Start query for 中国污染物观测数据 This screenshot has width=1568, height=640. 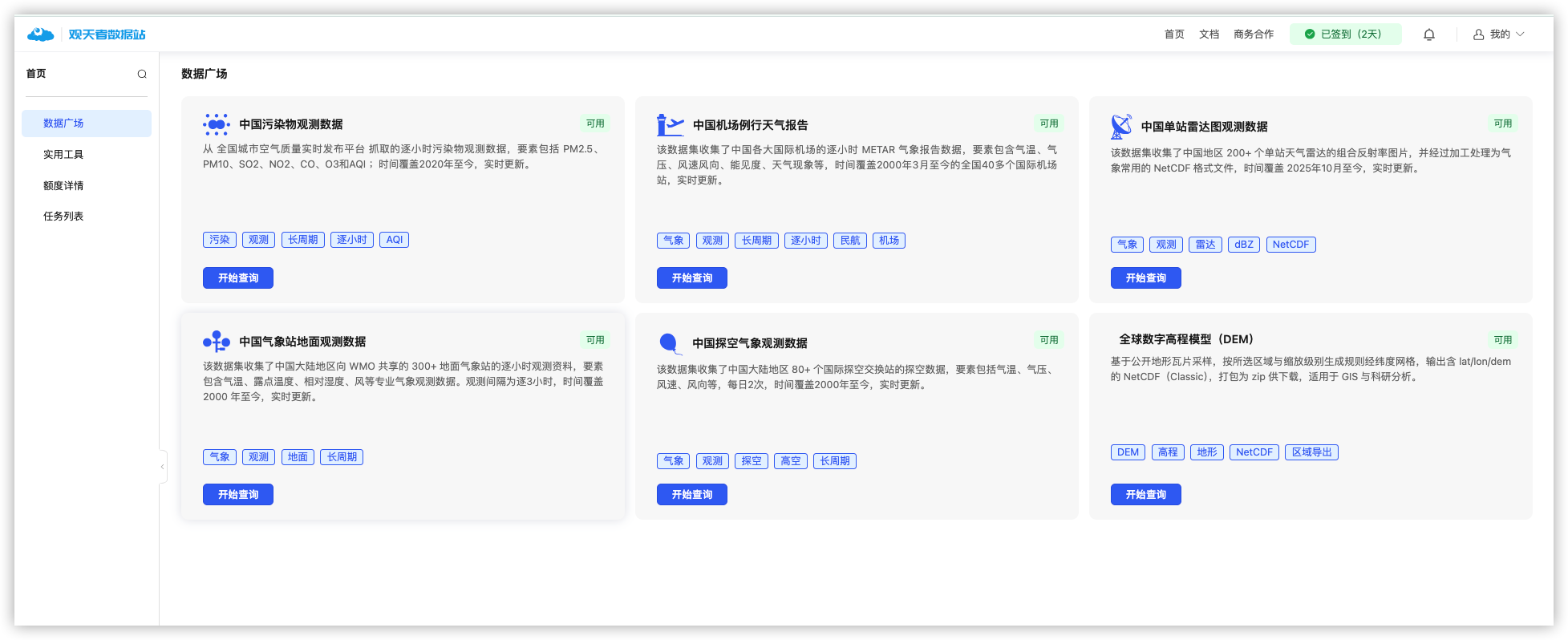pyautogui.click(x=238, y=278)
